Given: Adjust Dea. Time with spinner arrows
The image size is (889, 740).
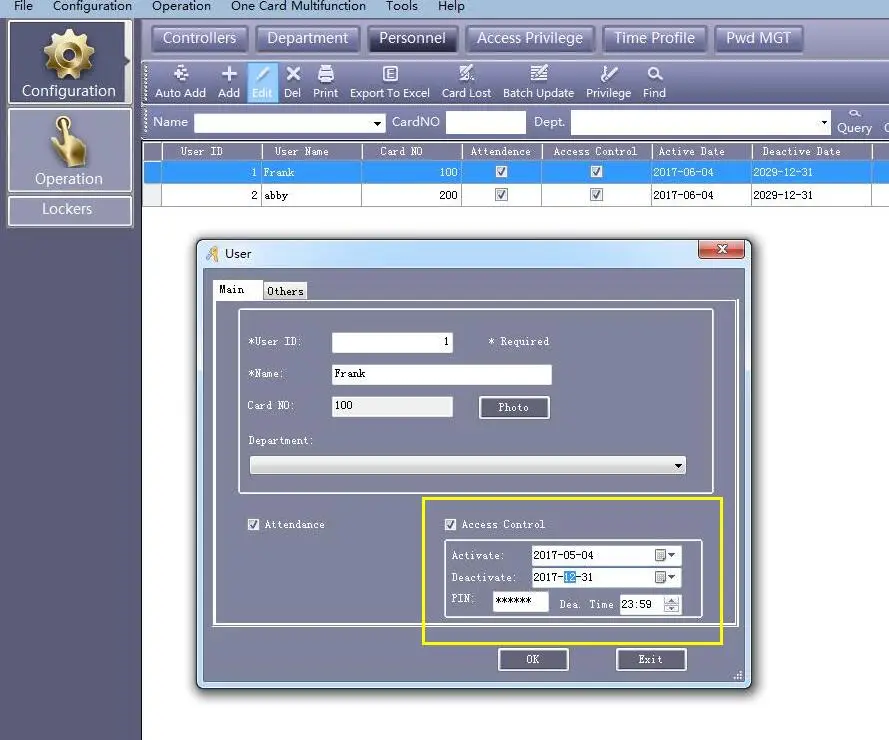Looking at the screenshot, I should pyautogui.click(x=671, y=604).
